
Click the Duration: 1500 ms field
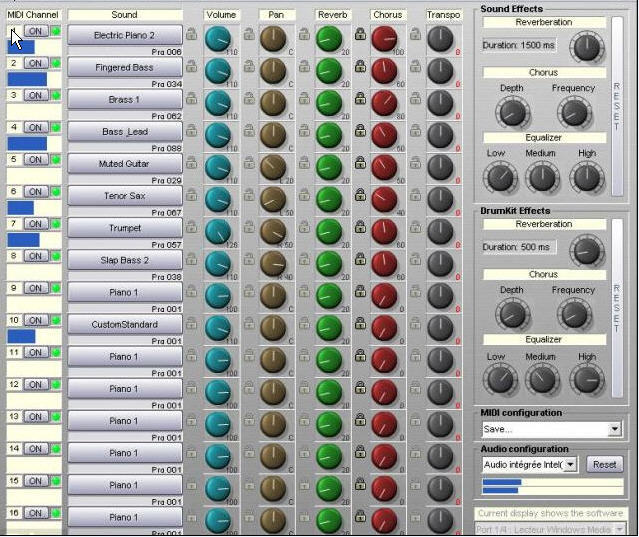(x=518, y=45)
